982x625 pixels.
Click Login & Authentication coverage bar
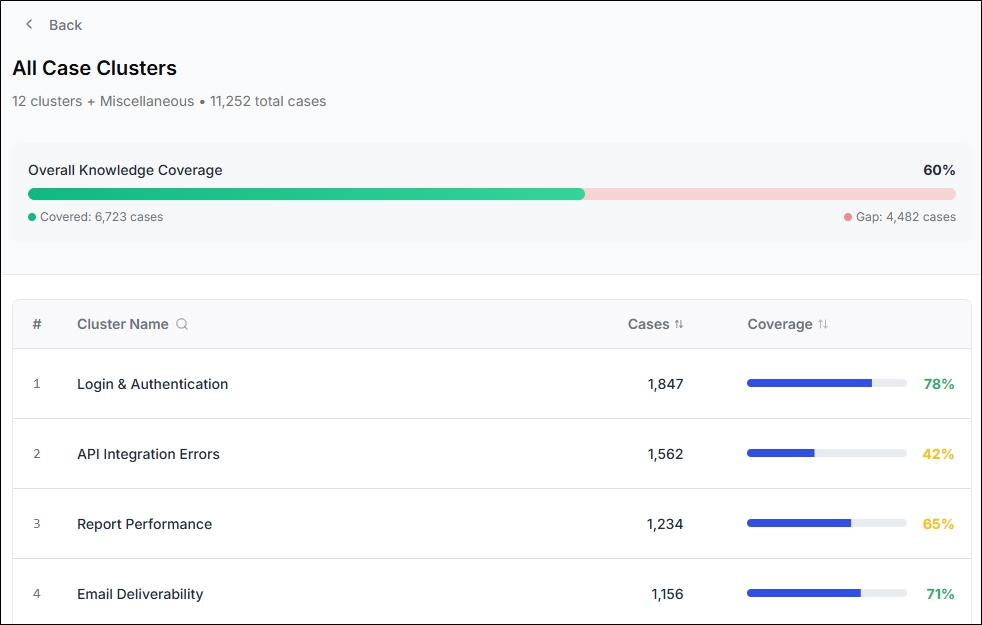tap(827, 383)
